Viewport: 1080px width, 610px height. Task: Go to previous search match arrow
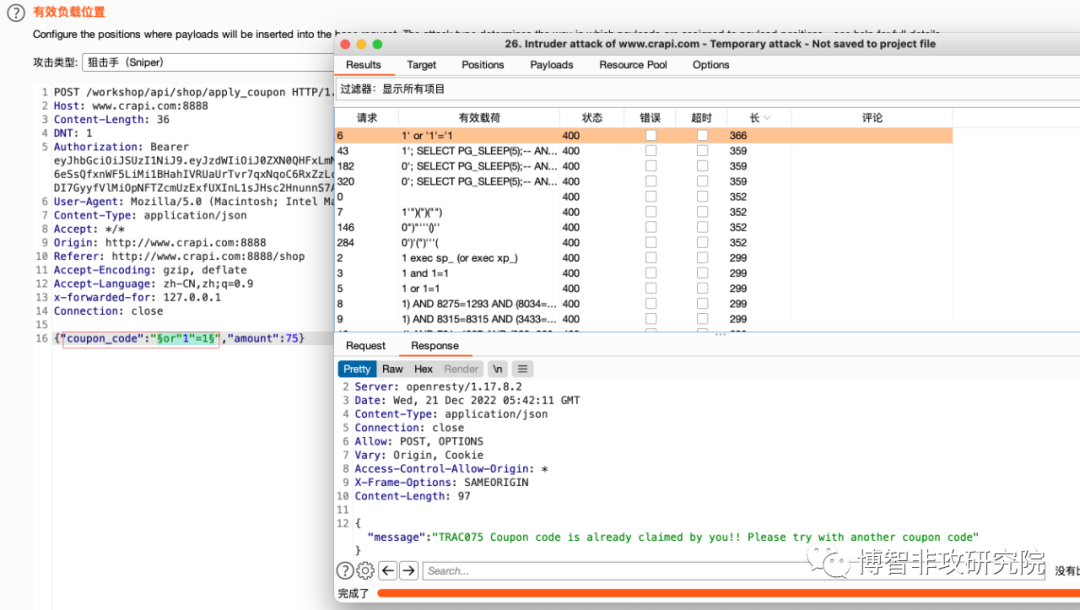[388, 571]
